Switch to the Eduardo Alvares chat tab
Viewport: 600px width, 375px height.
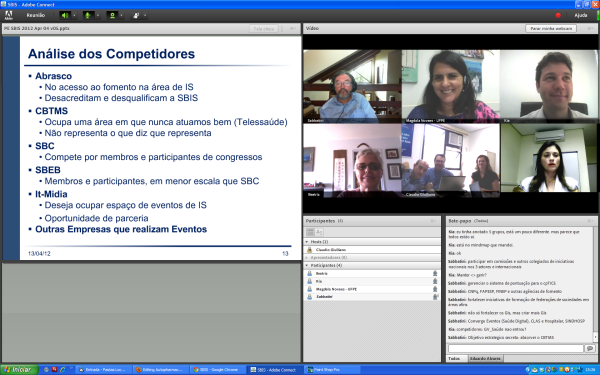click(x=485, y=359)
